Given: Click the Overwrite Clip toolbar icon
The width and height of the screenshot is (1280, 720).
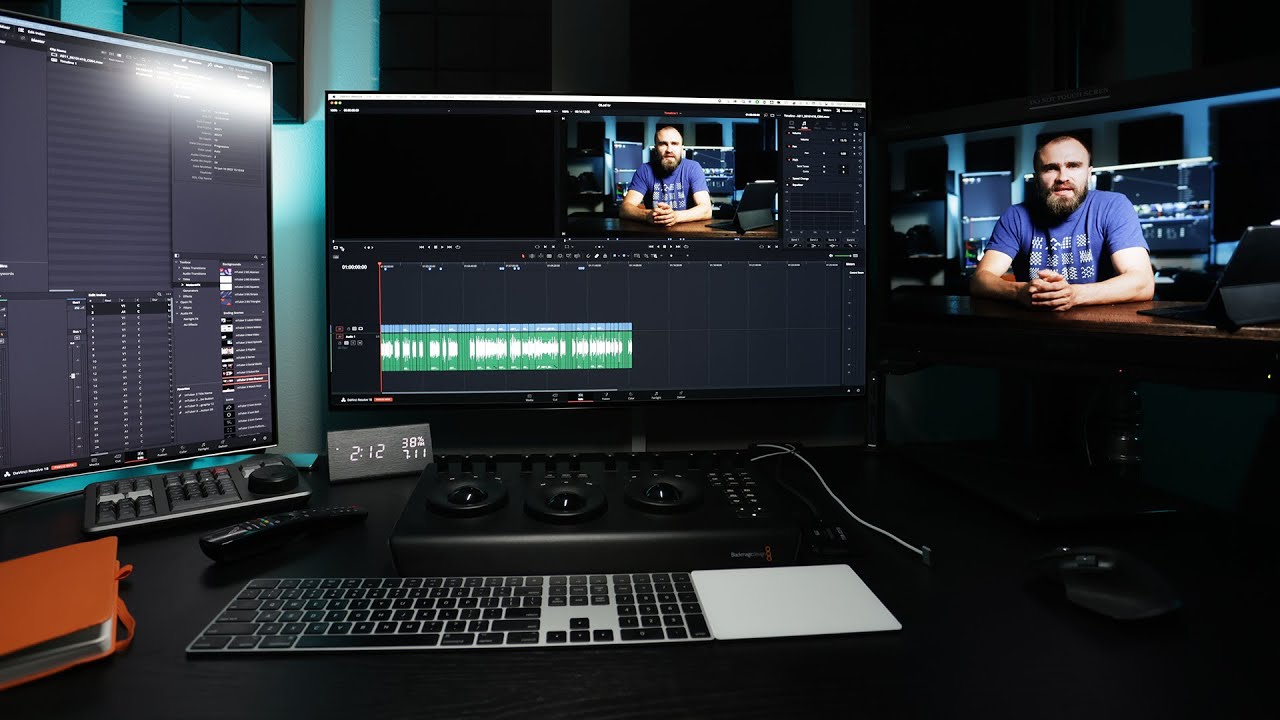Looking at the screenshot, I should click(x=568, y=255).
